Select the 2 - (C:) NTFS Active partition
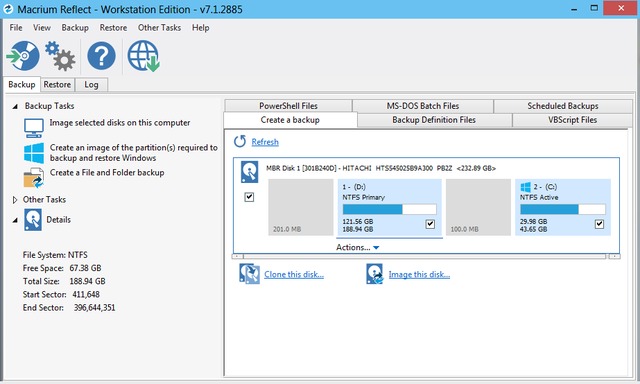 point(563,207)
